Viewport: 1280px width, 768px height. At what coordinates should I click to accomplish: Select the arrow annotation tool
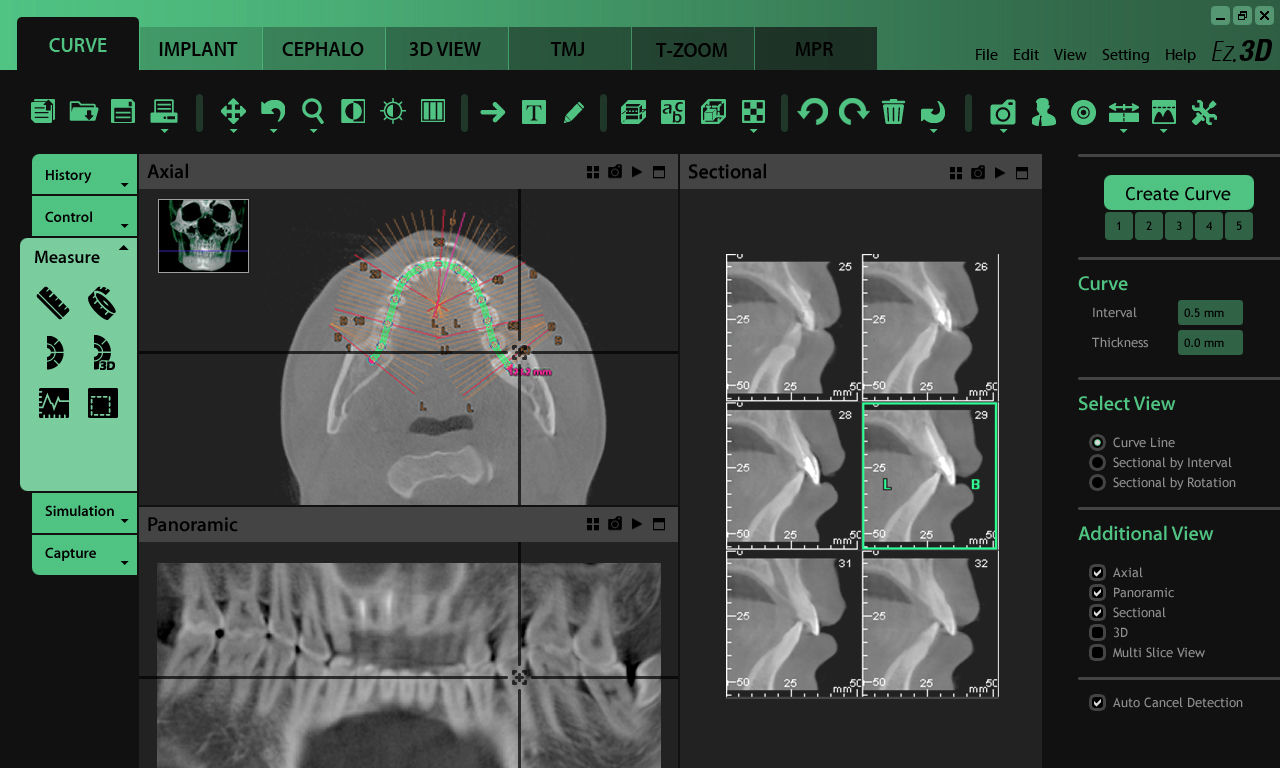click(x=493, y=112)
